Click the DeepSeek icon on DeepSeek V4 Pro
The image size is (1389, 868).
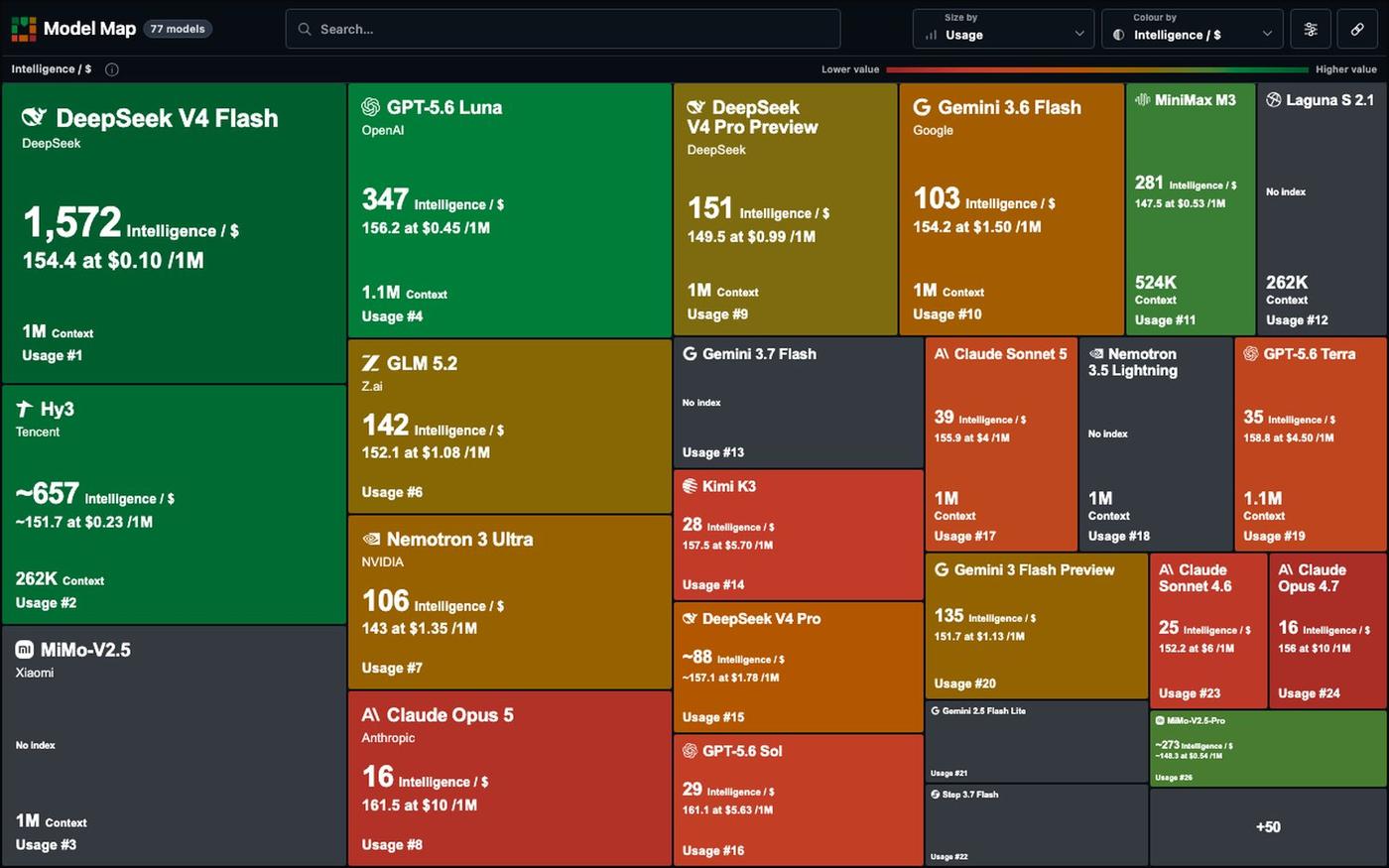click(x=690, y=619)
